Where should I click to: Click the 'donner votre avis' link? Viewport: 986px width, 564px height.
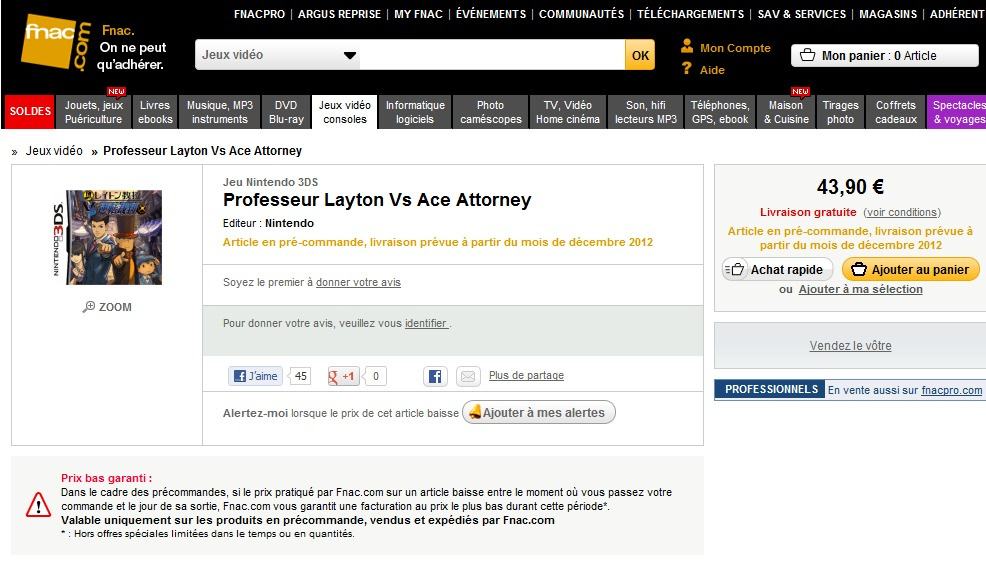point(358,282)
